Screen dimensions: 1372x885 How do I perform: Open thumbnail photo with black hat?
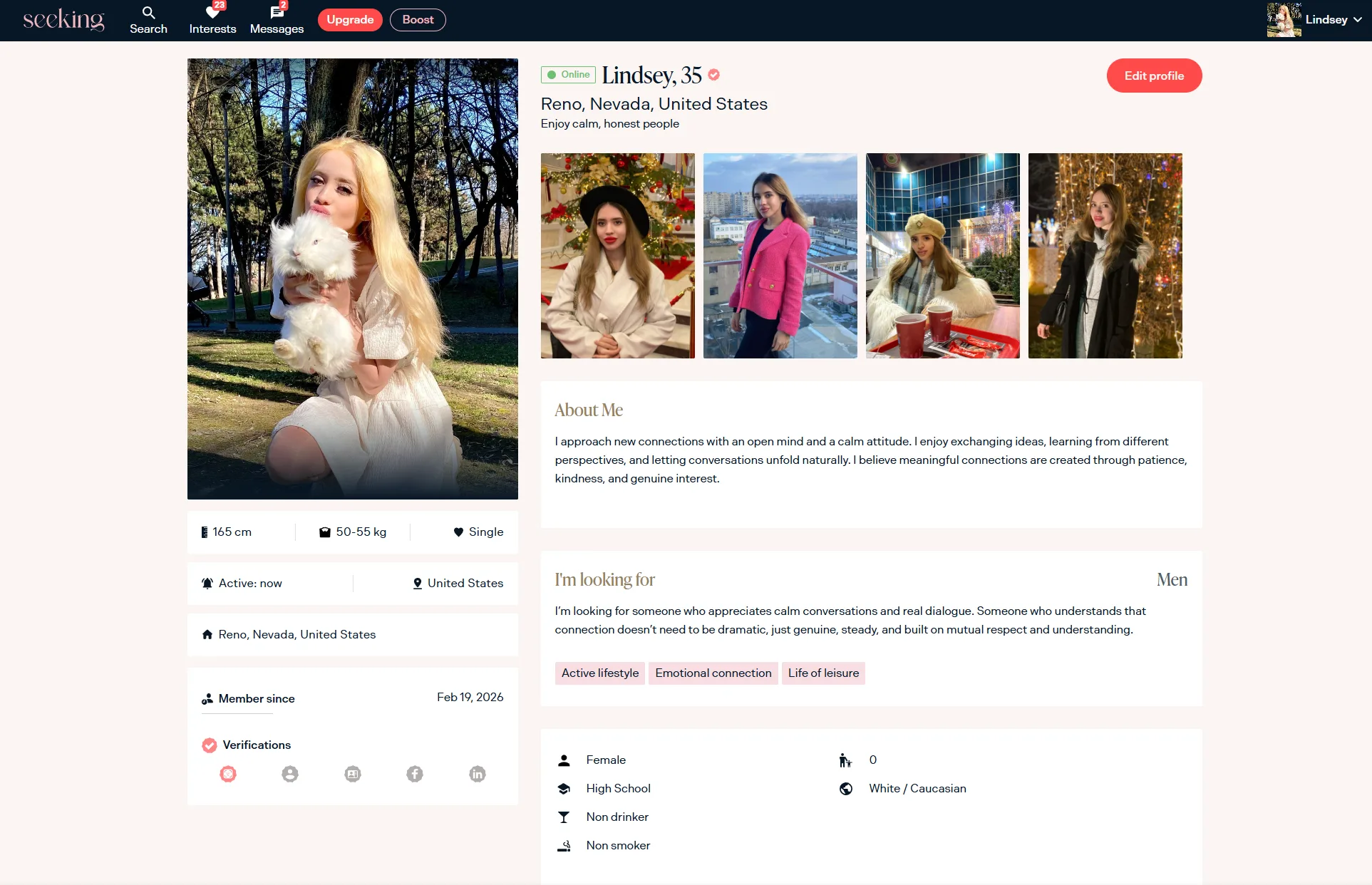[618, 256]
